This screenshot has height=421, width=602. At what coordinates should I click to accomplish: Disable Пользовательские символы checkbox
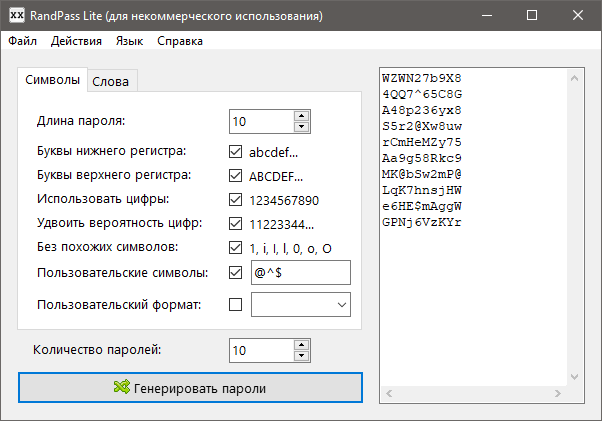click(x=235, y=273)
